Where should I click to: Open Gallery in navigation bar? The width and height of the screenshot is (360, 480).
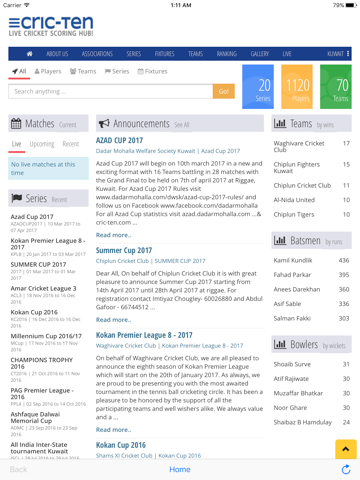(x=260, y=54)
